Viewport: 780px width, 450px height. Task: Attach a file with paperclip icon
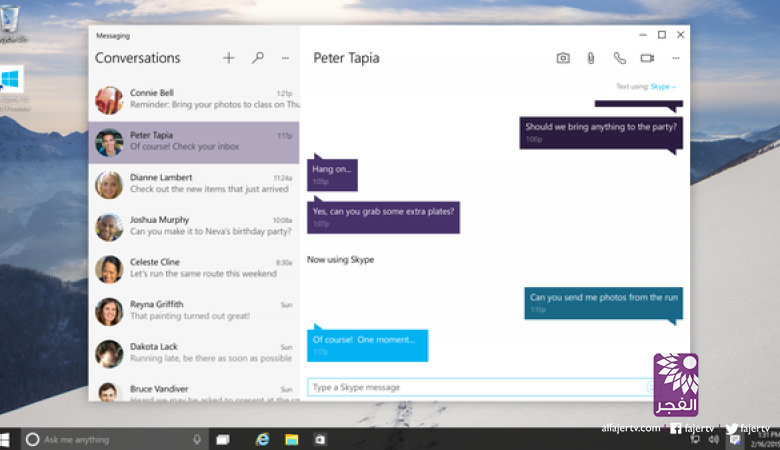591,58
